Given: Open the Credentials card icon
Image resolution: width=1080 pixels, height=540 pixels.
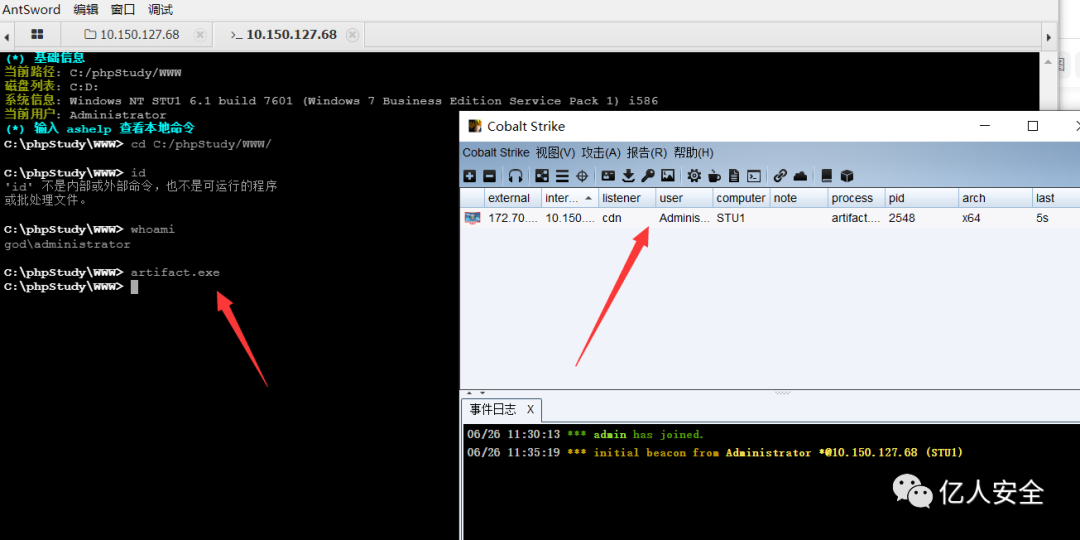Looking at the screenshot, I should click(608, 176).
